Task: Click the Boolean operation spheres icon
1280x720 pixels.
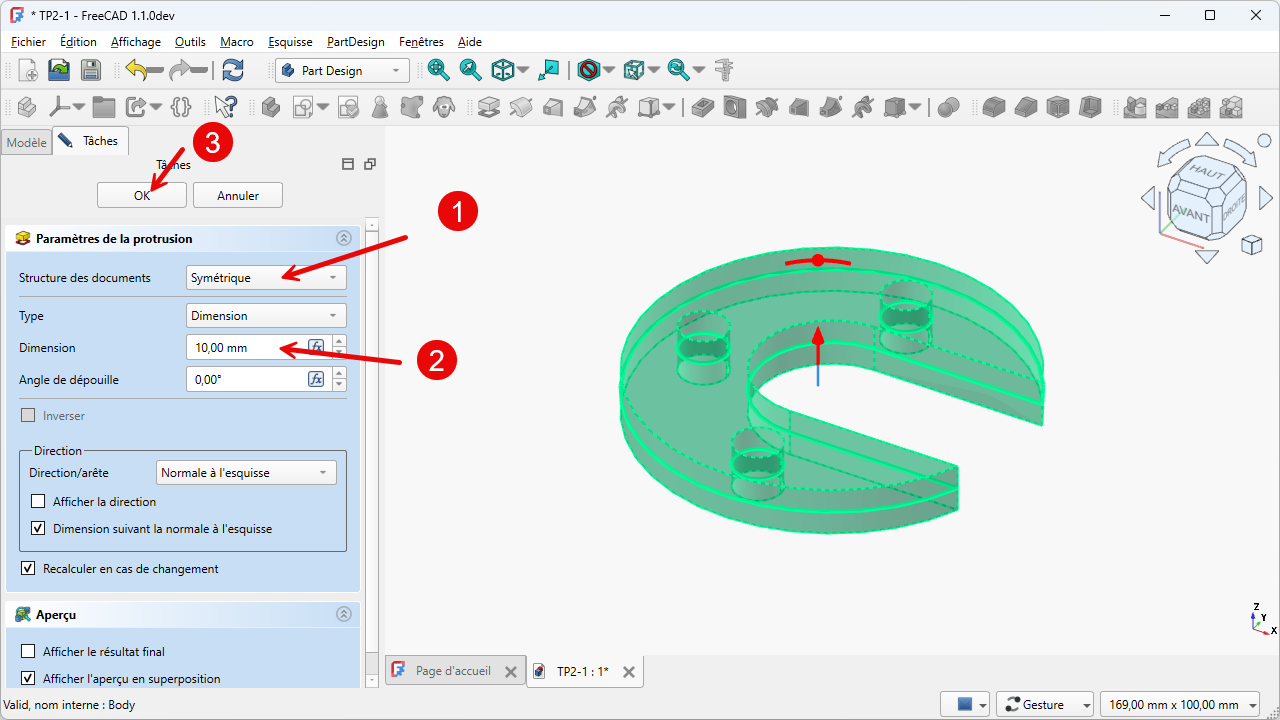Action: [949, 107]
